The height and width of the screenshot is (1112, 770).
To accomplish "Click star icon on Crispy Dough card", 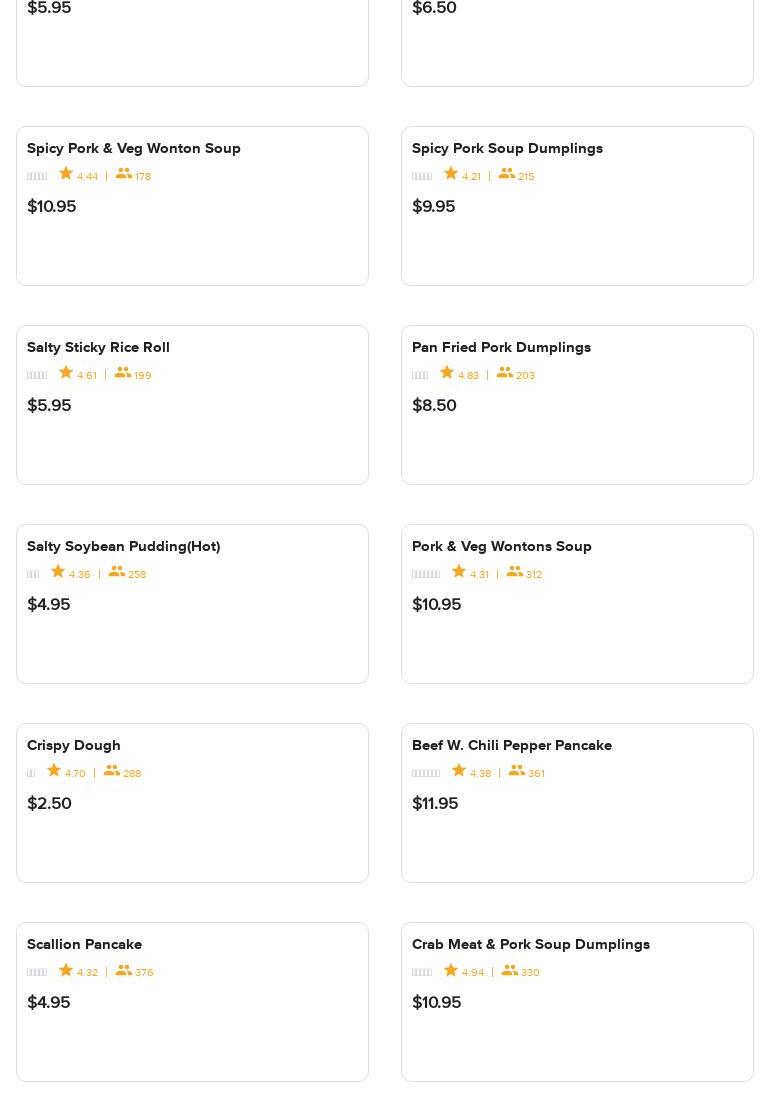I will click(54, 771).
